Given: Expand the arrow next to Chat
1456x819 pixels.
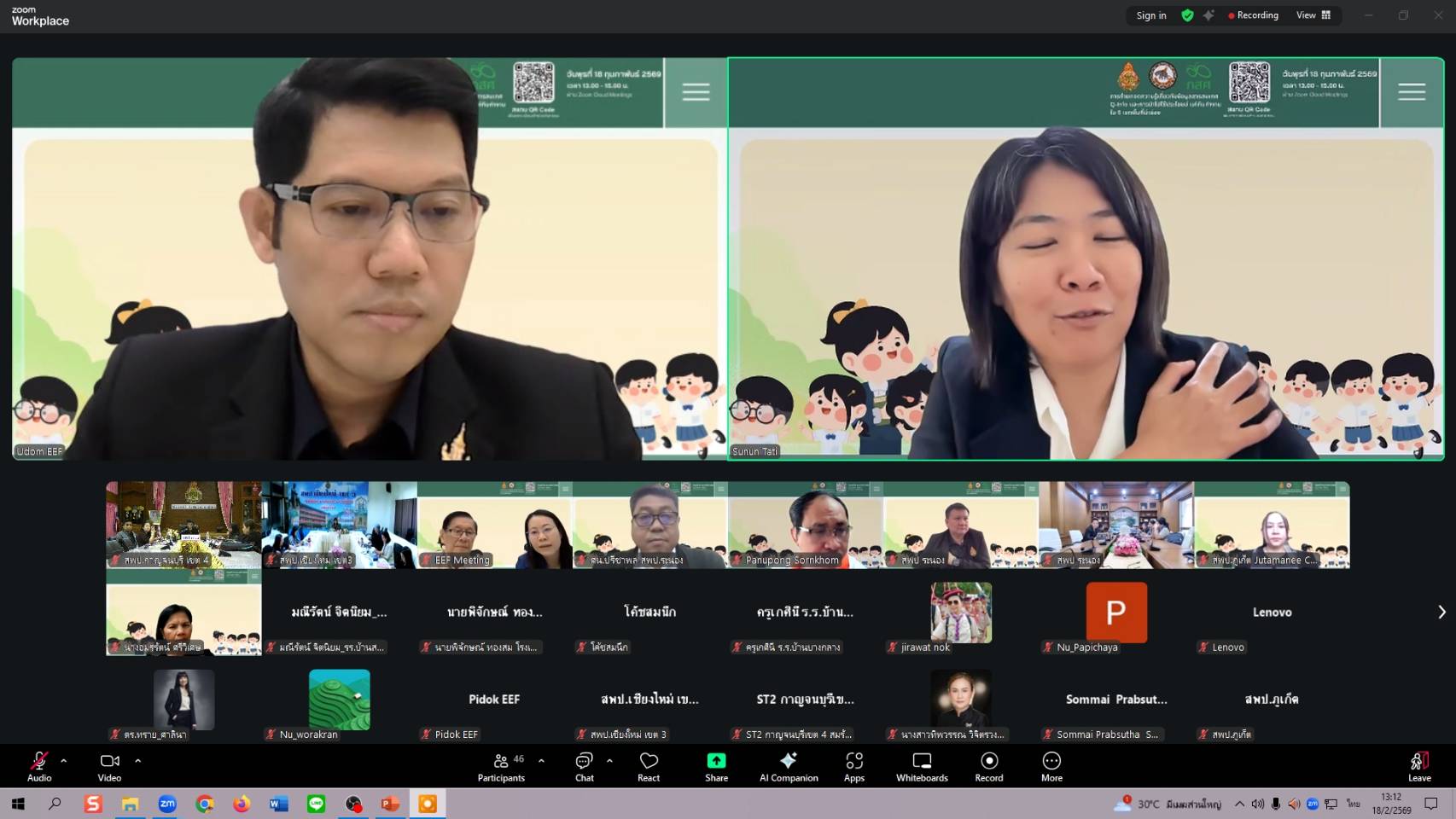Looking at the screenshot, I should tap(609, 760).
